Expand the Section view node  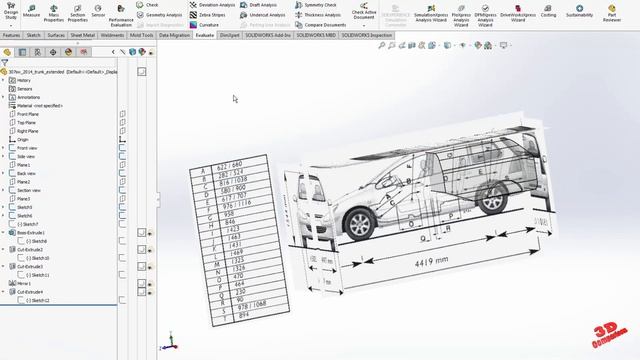[x=3, y=190]
